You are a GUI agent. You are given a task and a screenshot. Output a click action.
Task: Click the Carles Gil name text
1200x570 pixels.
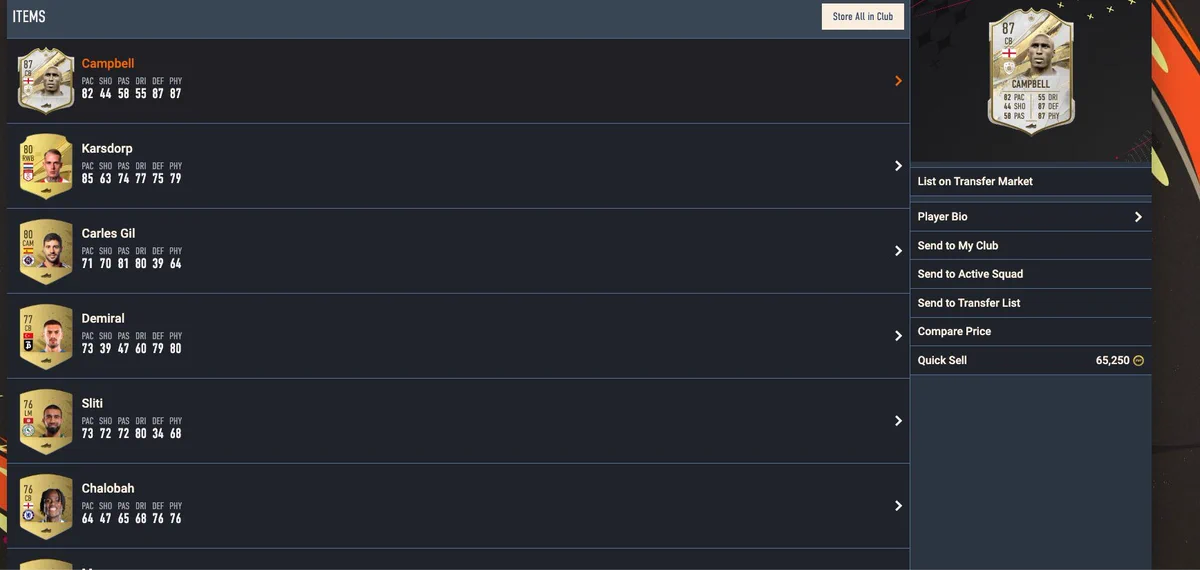(108, 234)
